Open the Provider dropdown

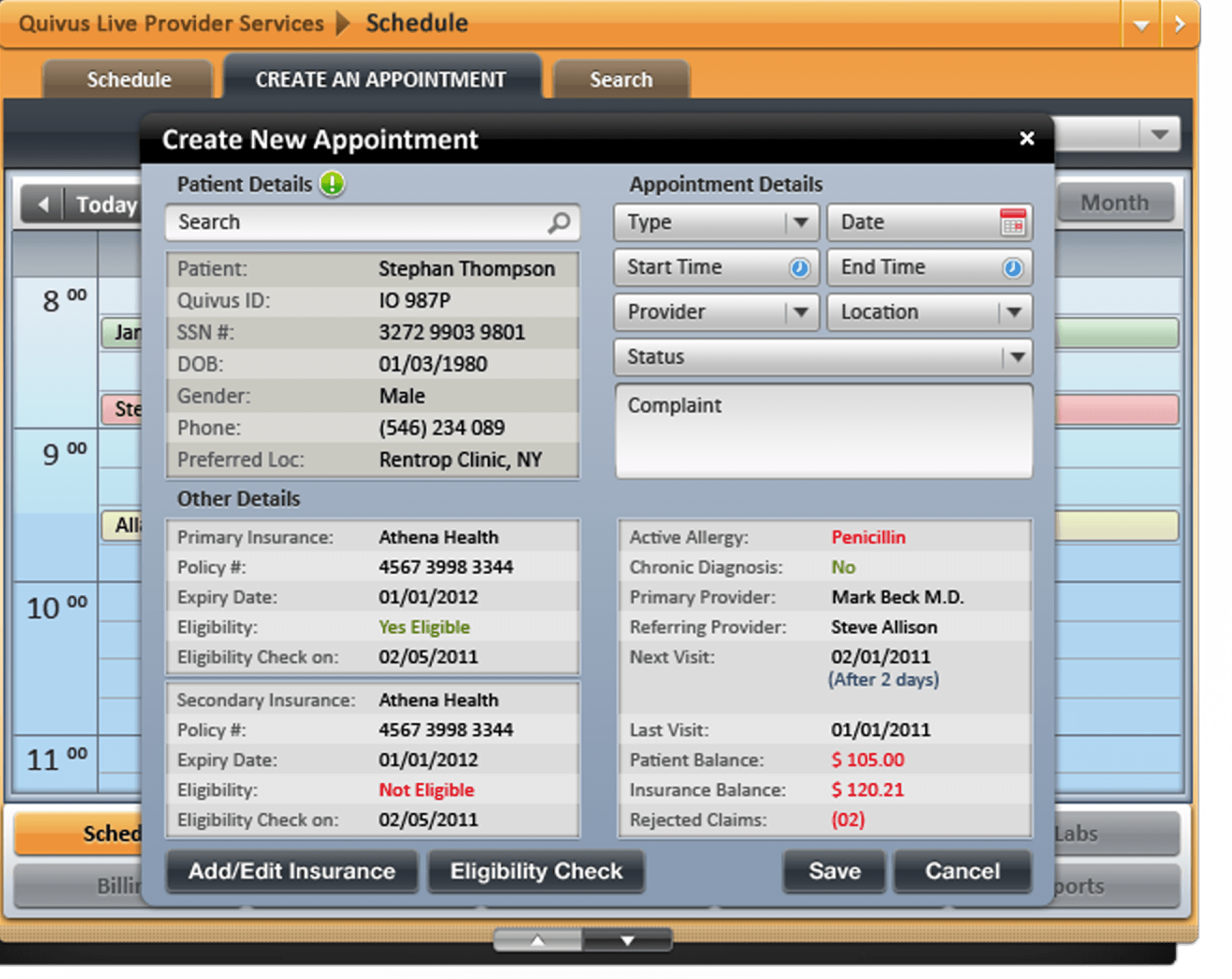pyautogui.click(x=801, y=312)
